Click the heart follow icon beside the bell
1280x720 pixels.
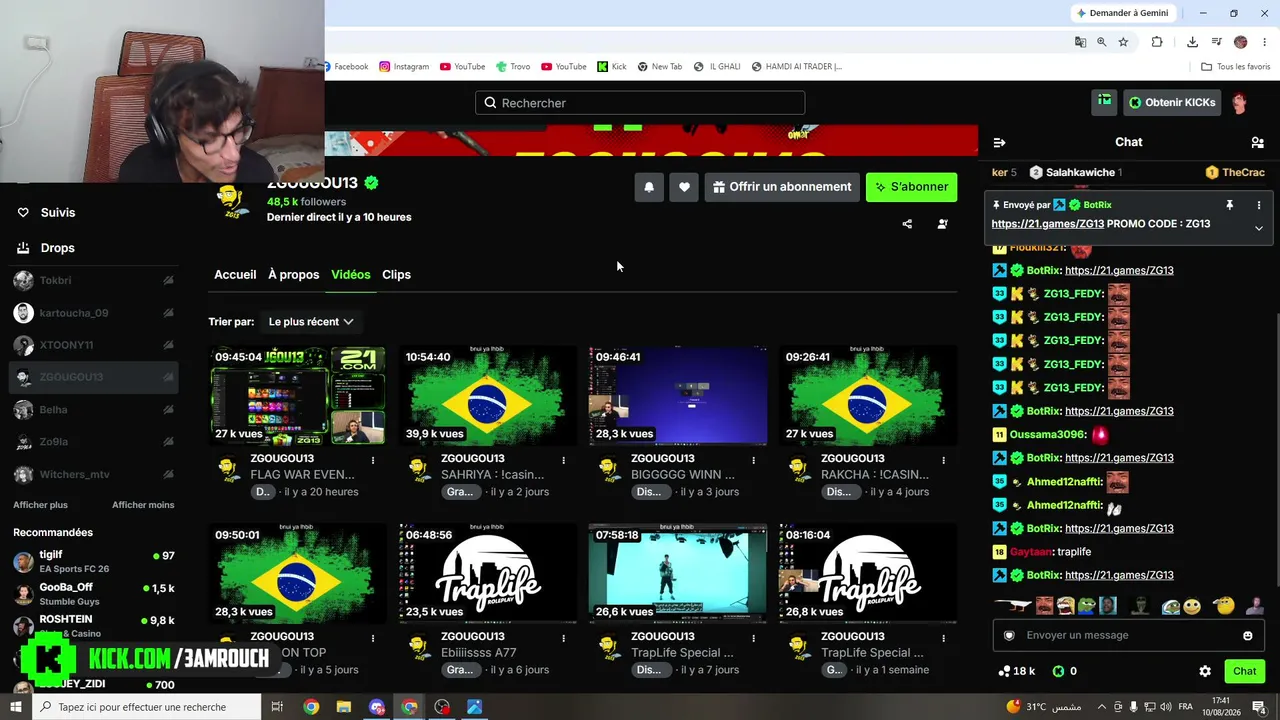click(x=684, y=187)
